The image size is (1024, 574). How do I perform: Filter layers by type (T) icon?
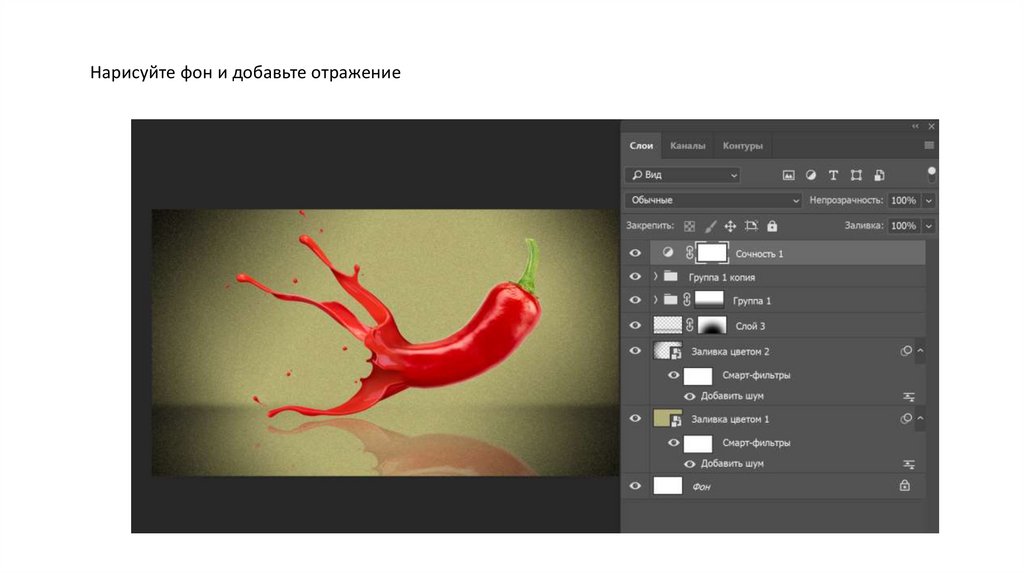[833, 175]
